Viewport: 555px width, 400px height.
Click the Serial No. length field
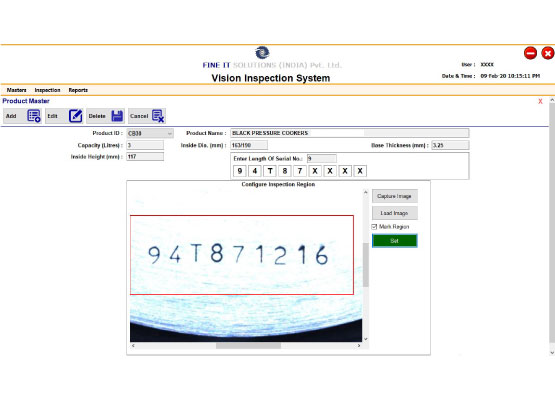321,159
